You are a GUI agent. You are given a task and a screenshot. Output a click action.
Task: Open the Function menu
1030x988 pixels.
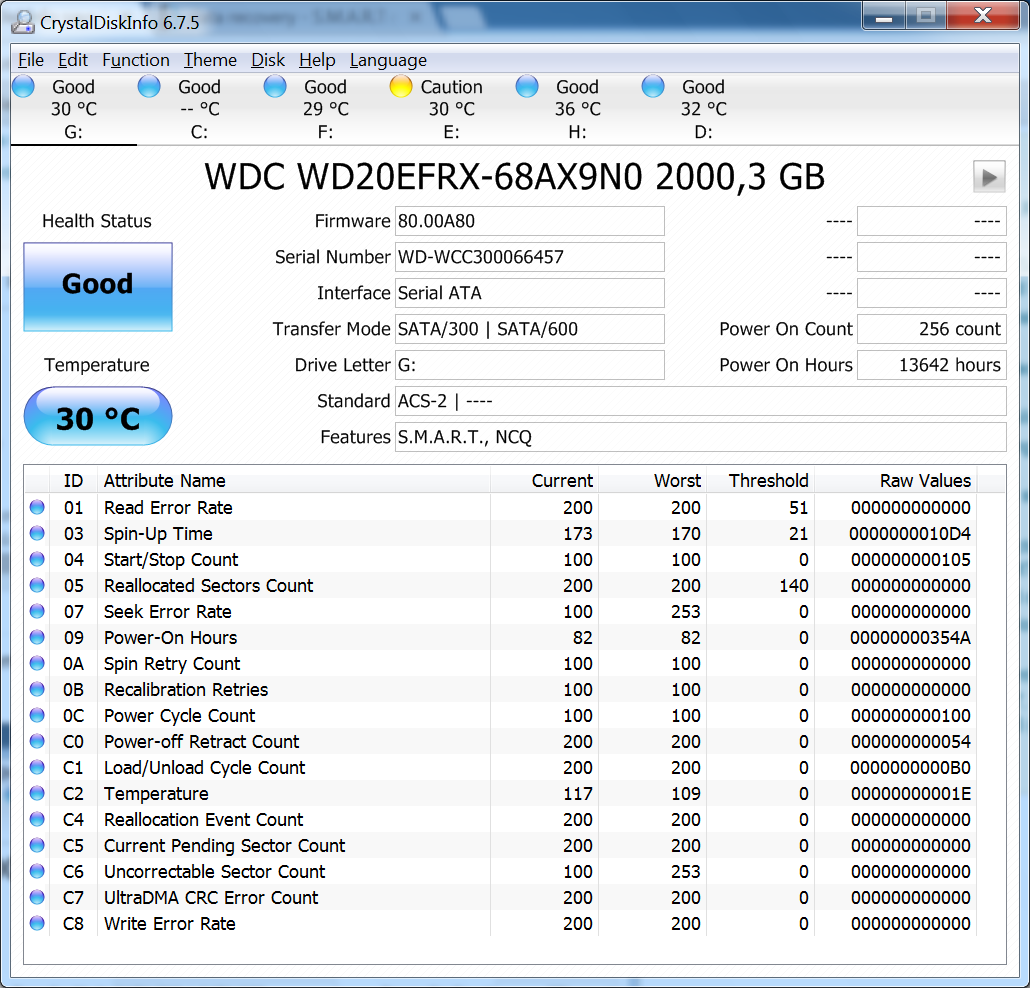pos(136,60)
